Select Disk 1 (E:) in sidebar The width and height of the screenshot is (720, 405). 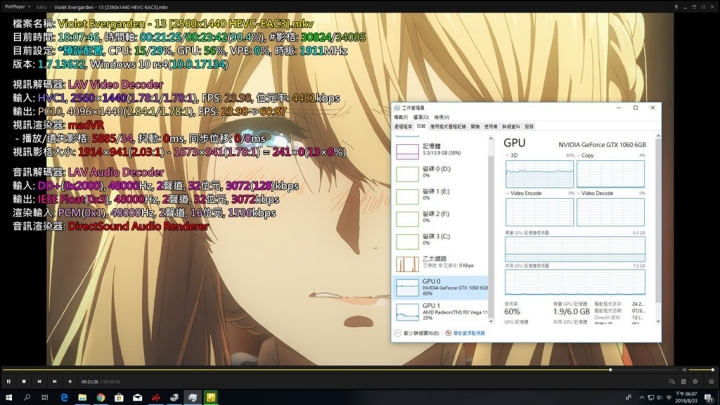click(x=440, y=195)
